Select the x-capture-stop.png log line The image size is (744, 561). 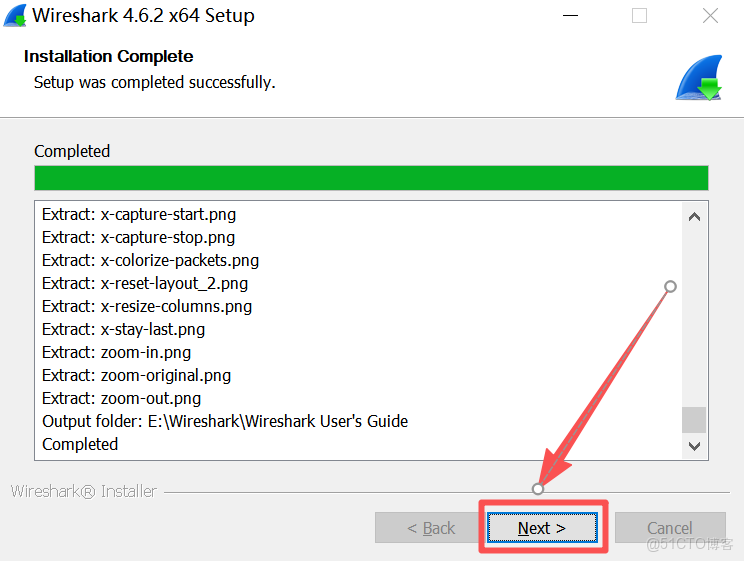click(138, 237)
